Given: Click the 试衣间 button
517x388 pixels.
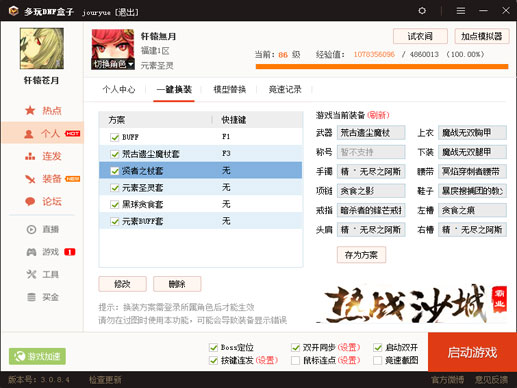Looking at the screenshot, I should tap(420, 36).
